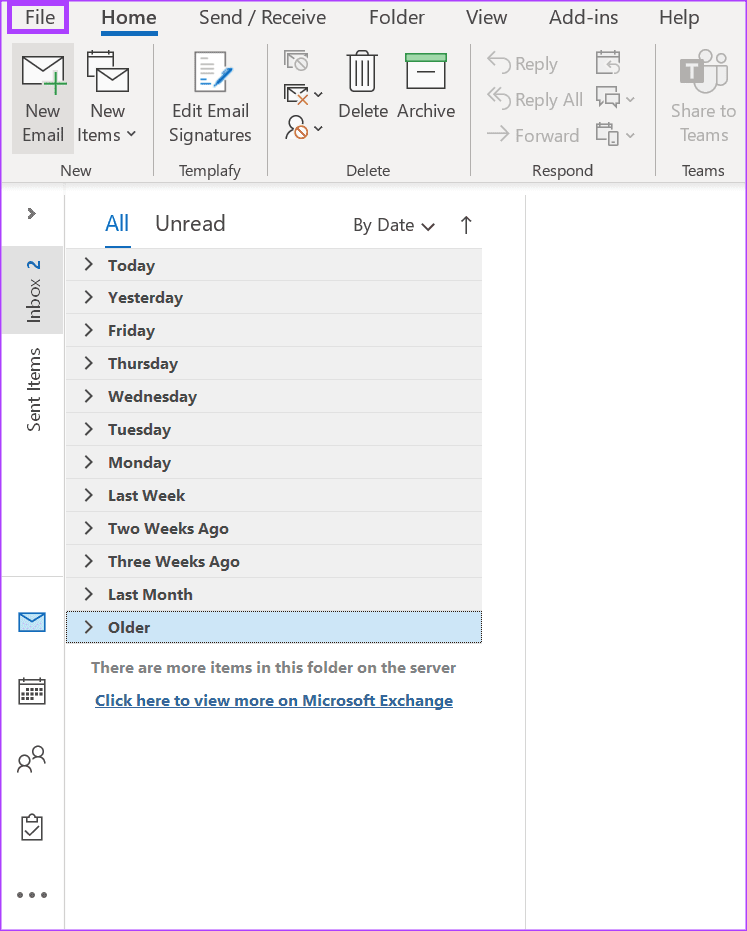This screenshot has height=931, width=747.
Task: Open the File tab
Action: tap(39, 17)
